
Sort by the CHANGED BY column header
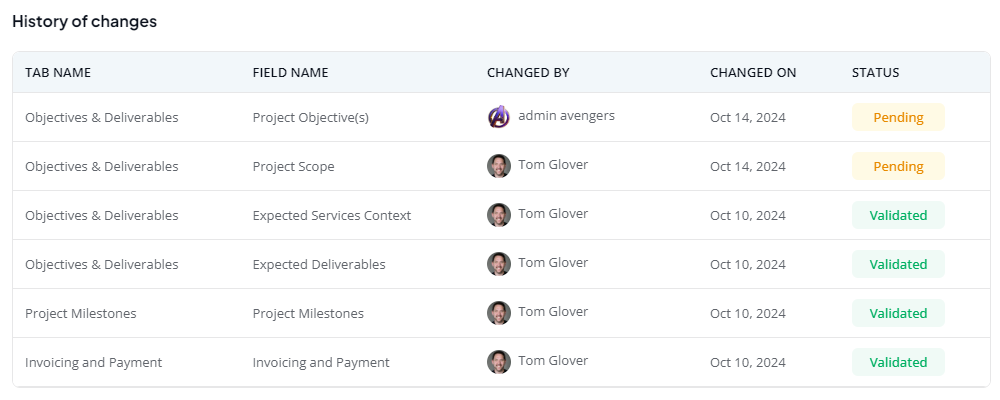pyautogui.click(x=528, y=73)
